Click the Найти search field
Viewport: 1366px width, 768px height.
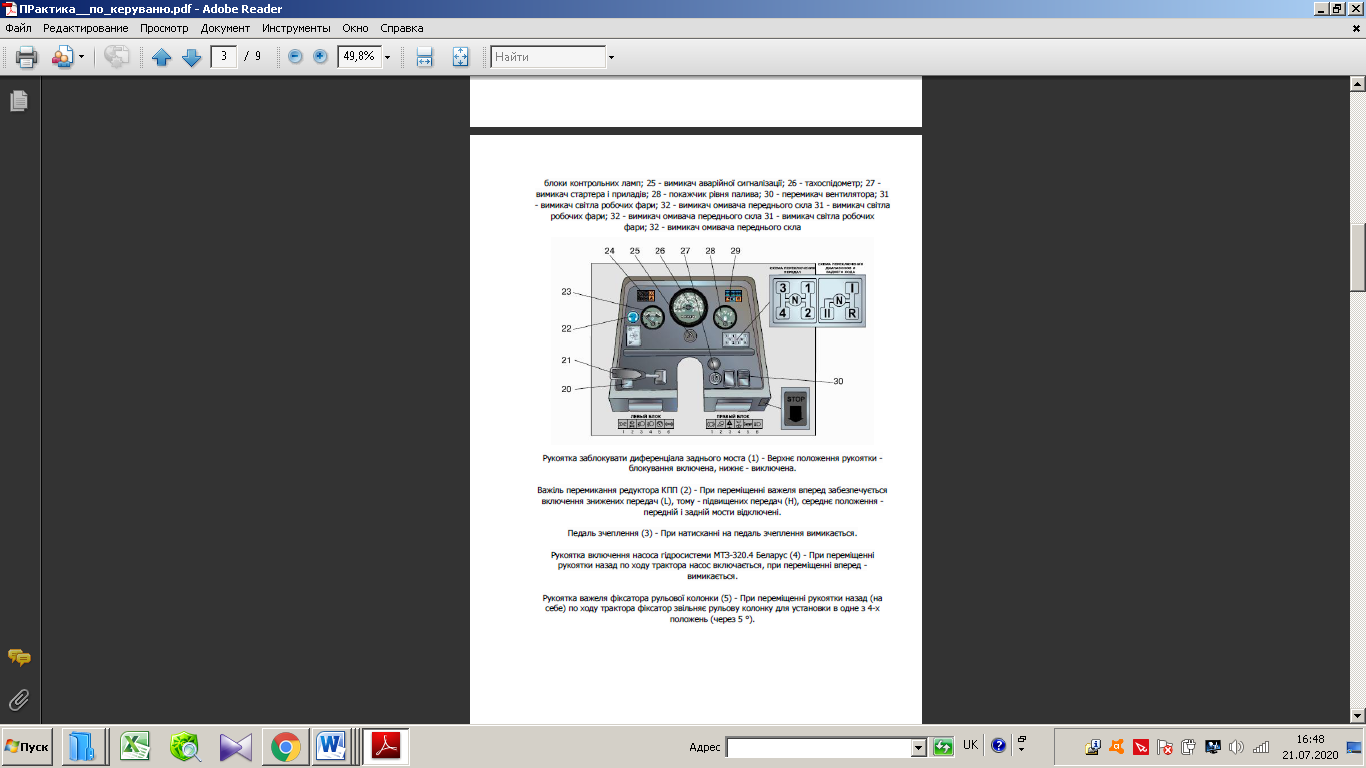(548, 57)
